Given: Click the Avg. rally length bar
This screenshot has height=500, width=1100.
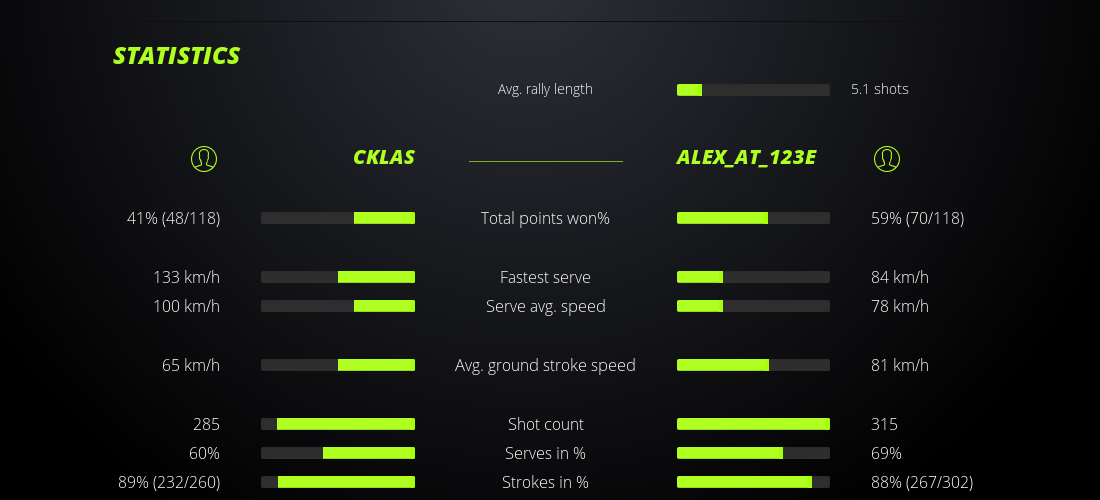Looking at the screenshot, I should [x=753, y=90].
